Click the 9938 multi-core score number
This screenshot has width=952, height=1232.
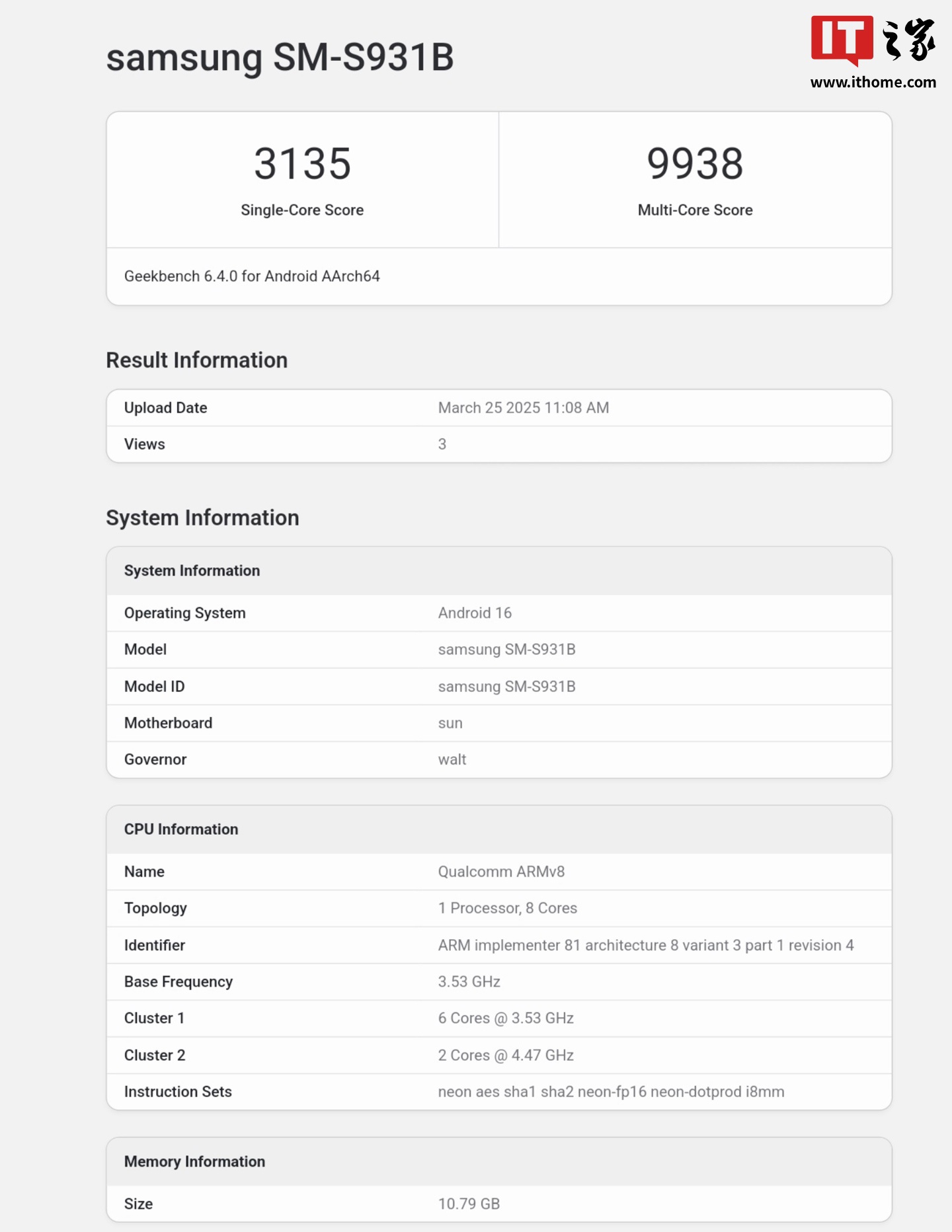(x=695, y=163)
